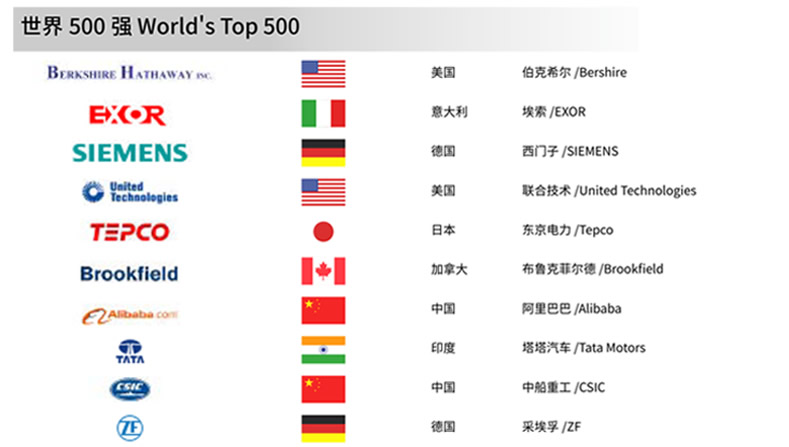Click US flag in United Technologies row
The height and width of the screenshot is (447, 789).
(x=323, y=192)
